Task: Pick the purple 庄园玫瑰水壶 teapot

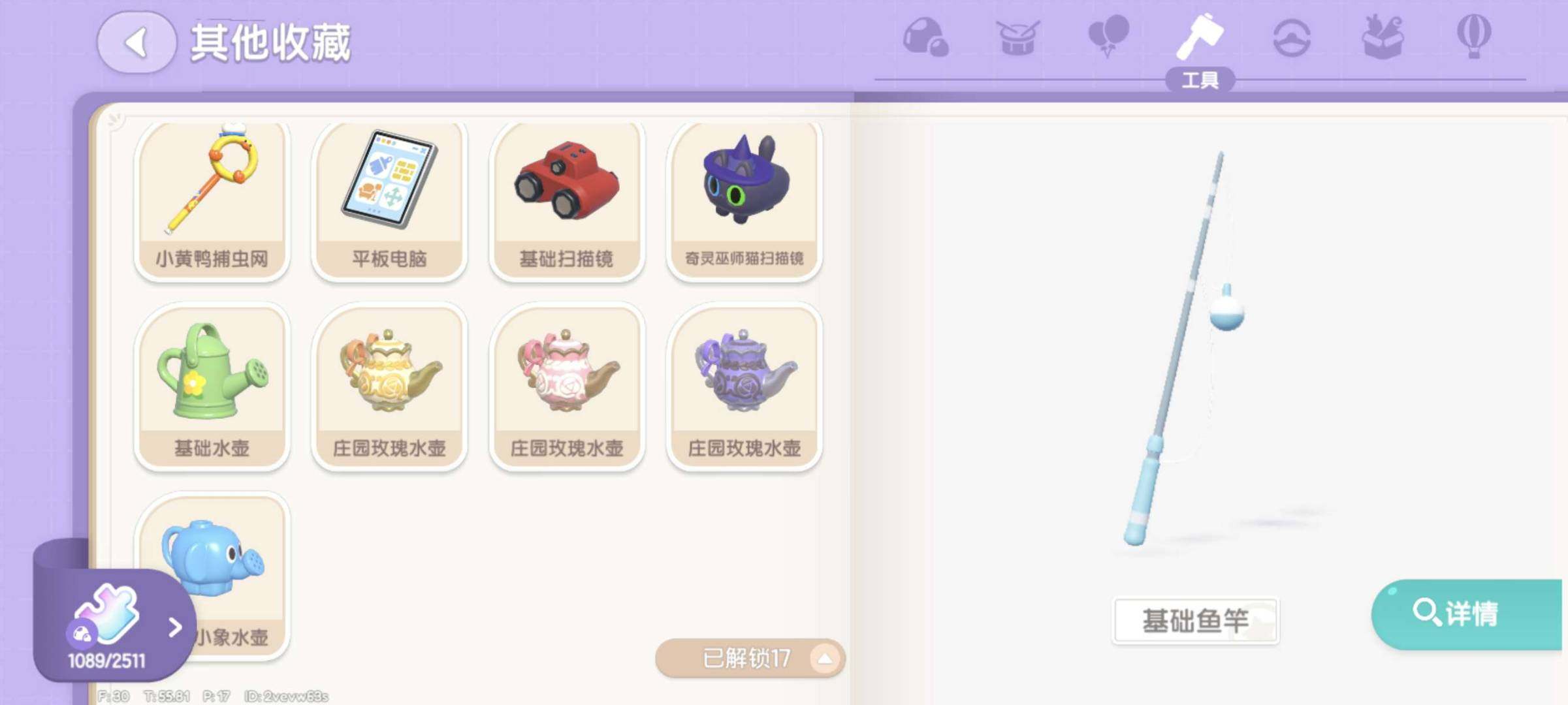Action: click(x=744, y=386)
